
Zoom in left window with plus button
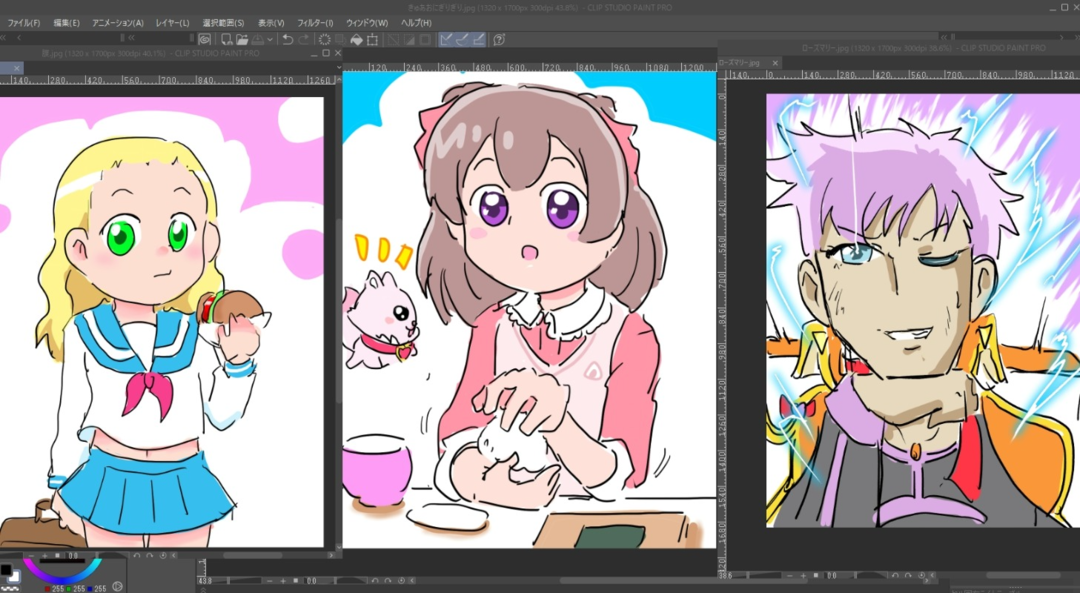coord(44,555)
